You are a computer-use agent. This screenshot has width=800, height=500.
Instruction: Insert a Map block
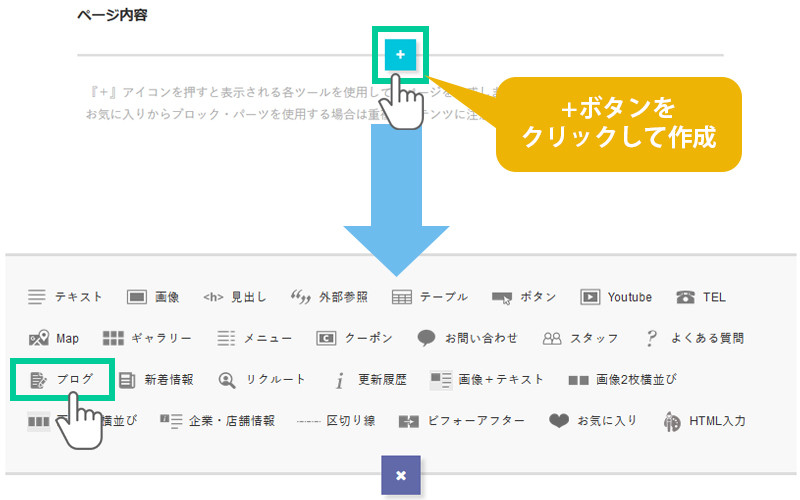55,338
